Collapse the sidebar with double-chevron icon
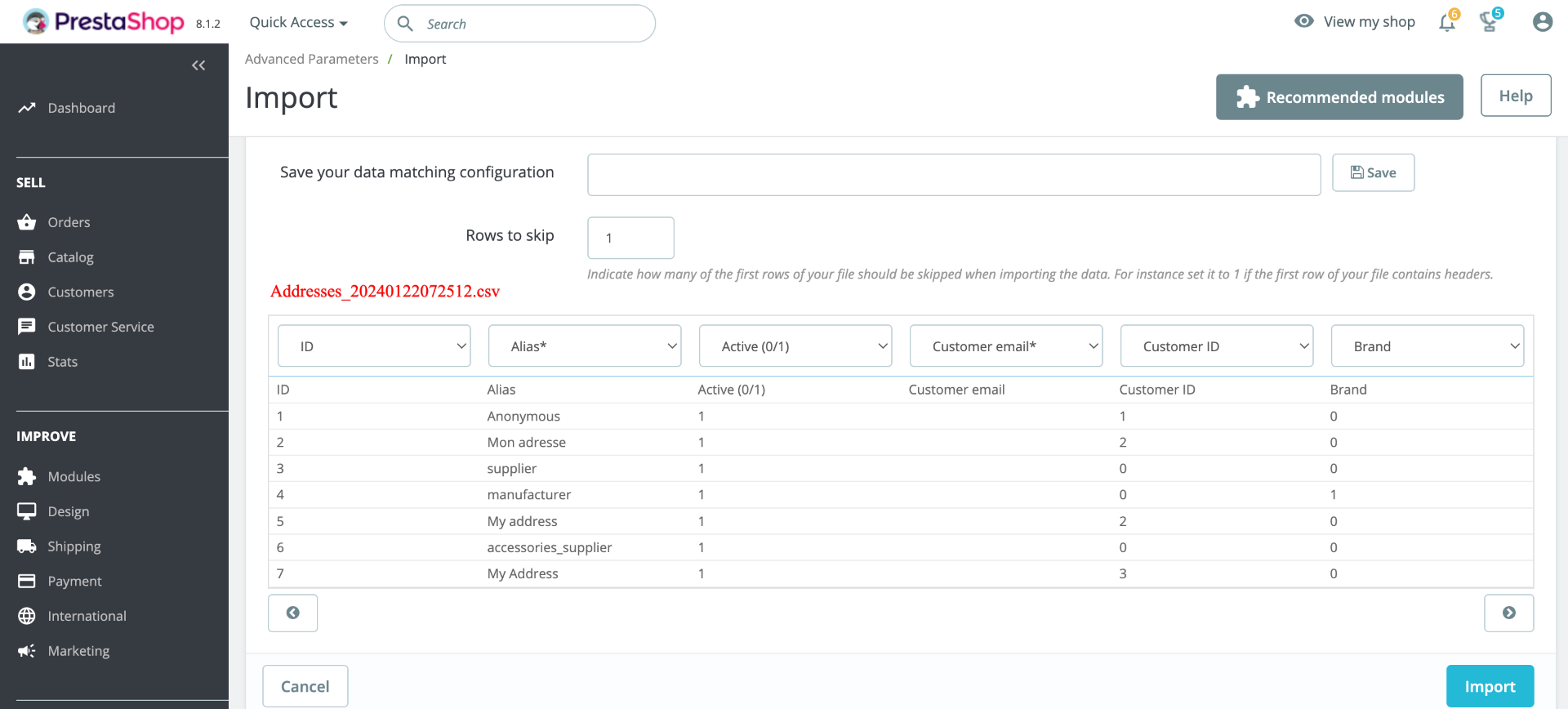 (x=198, y=65)
